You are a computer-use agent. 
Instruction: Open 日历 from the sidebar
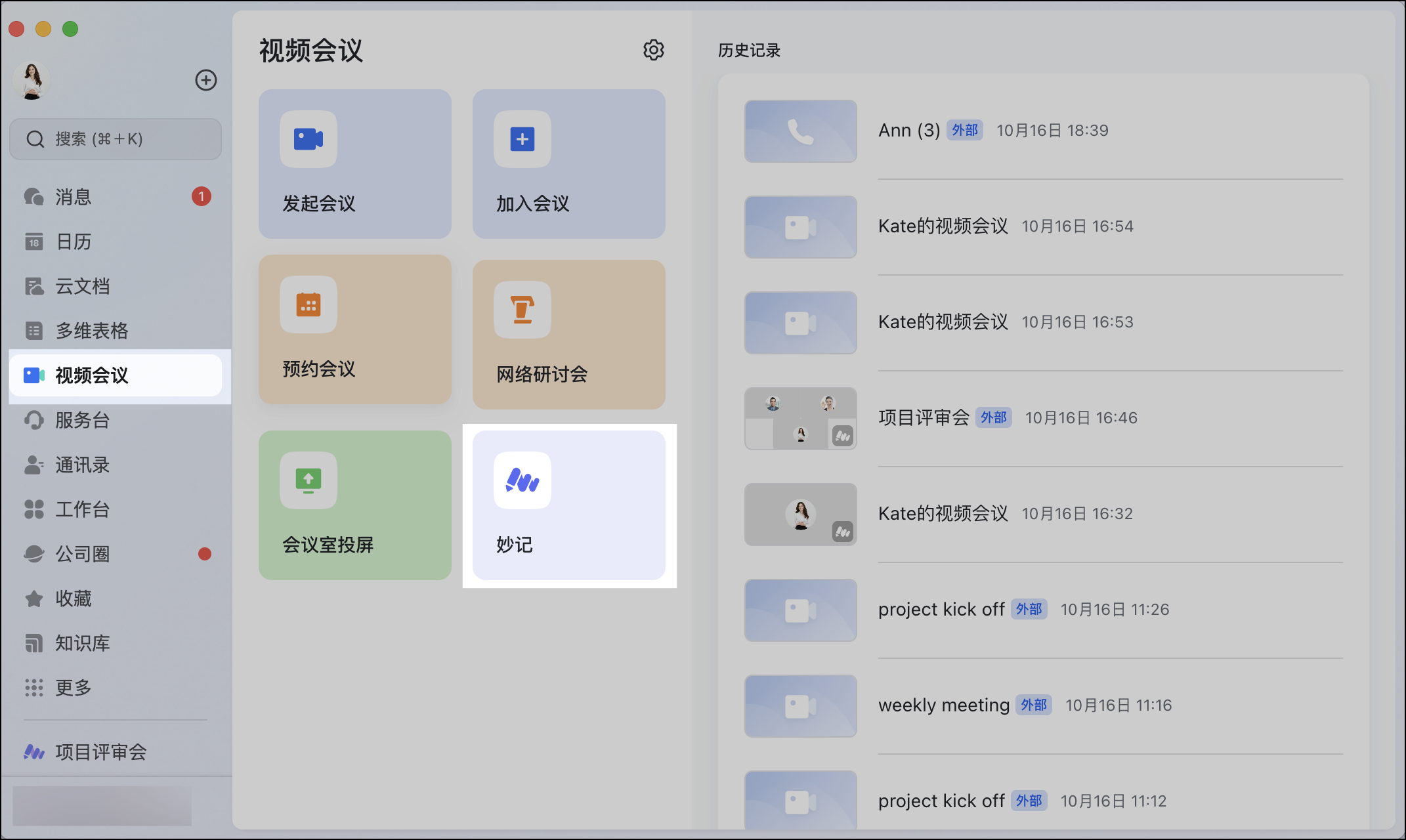74,241
